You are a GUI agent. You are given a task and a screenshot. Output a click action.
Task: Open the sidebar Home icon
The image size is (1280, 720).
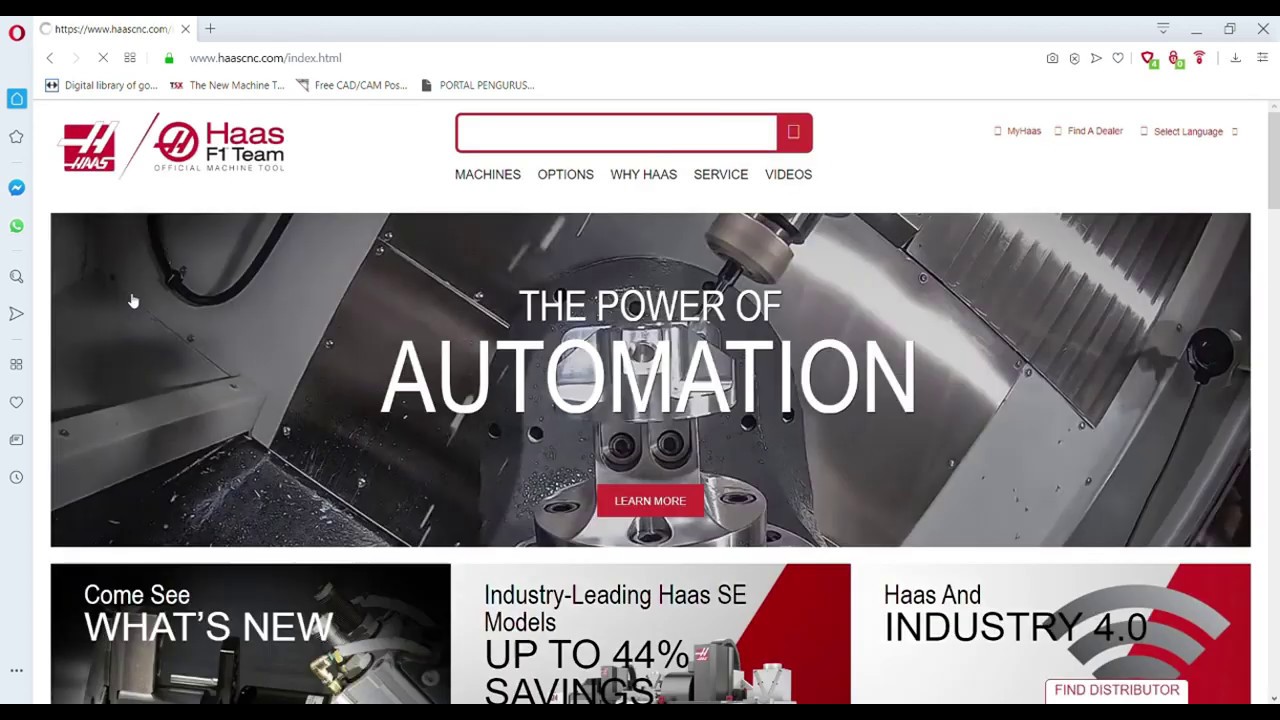coord(16,98)
